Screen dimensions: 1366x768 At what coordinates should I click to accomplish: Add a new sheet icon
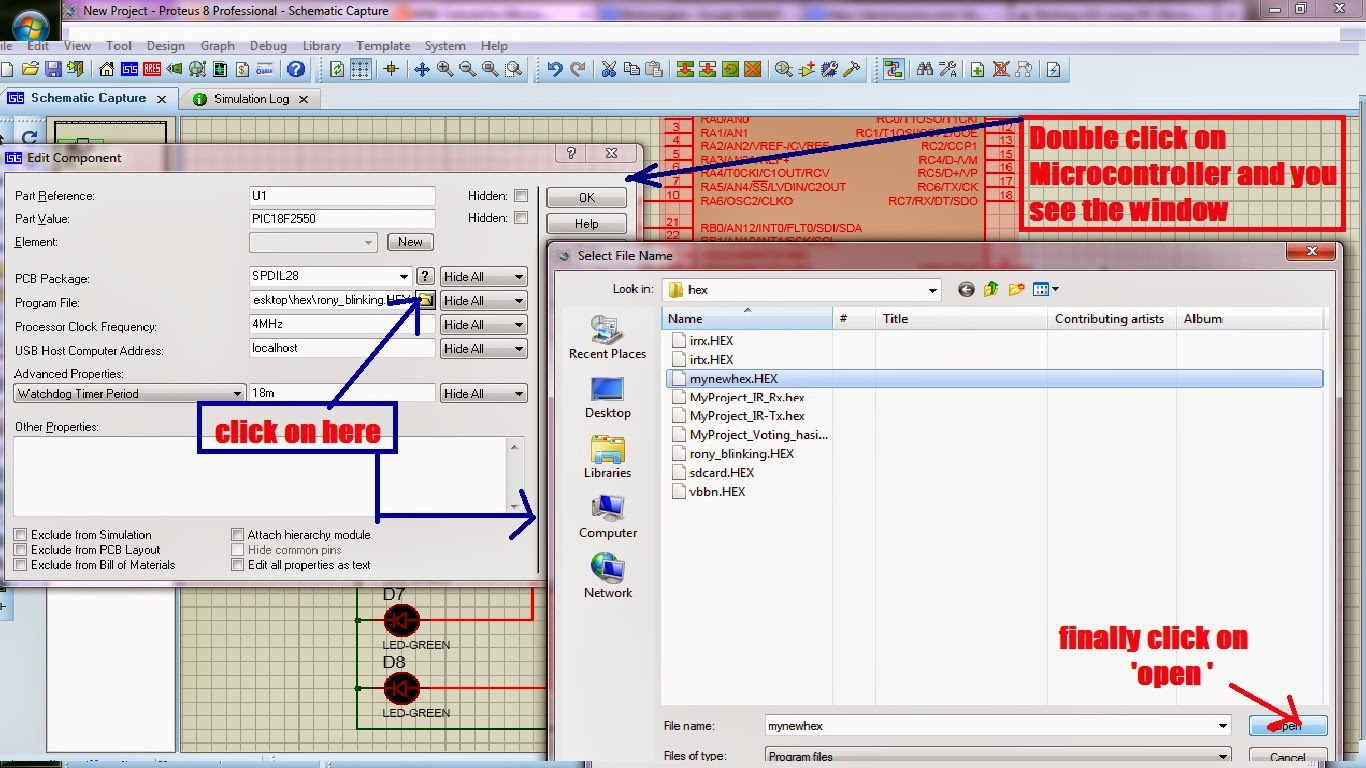coord(977,69)
